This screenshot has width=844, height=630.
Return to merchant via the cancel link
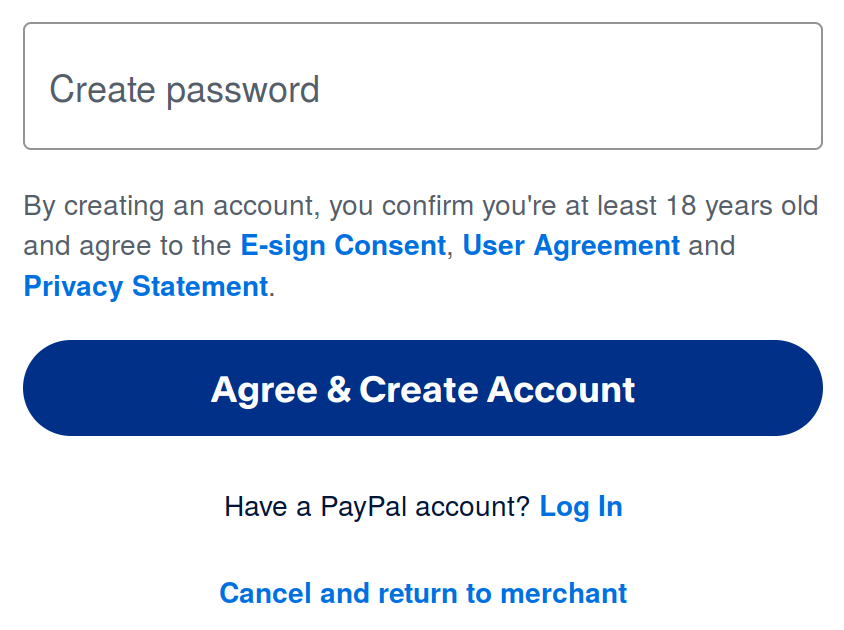click(x=423, y=593)
